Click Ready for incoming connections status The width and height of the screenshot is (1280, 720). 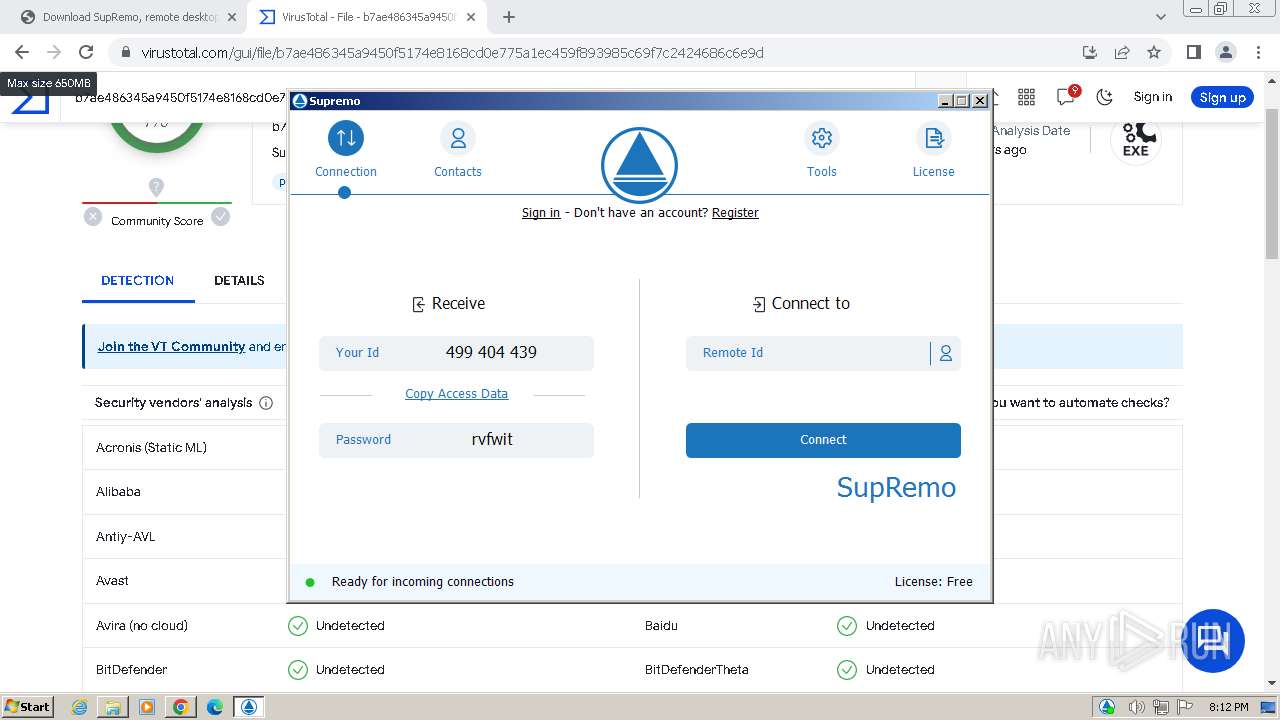coord(422,582)
